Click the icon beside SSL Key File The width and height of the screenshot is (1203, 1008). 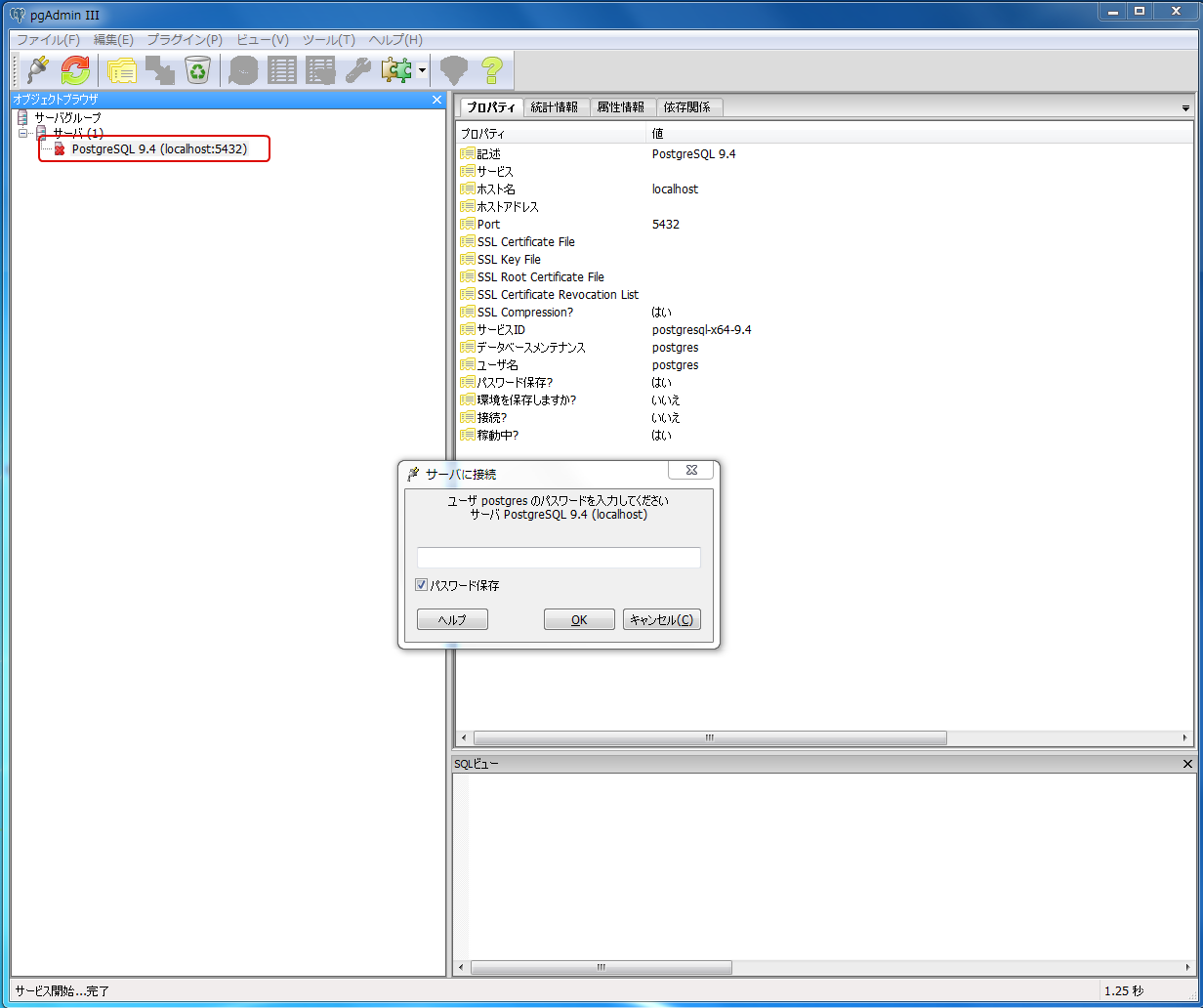point(468,260)
